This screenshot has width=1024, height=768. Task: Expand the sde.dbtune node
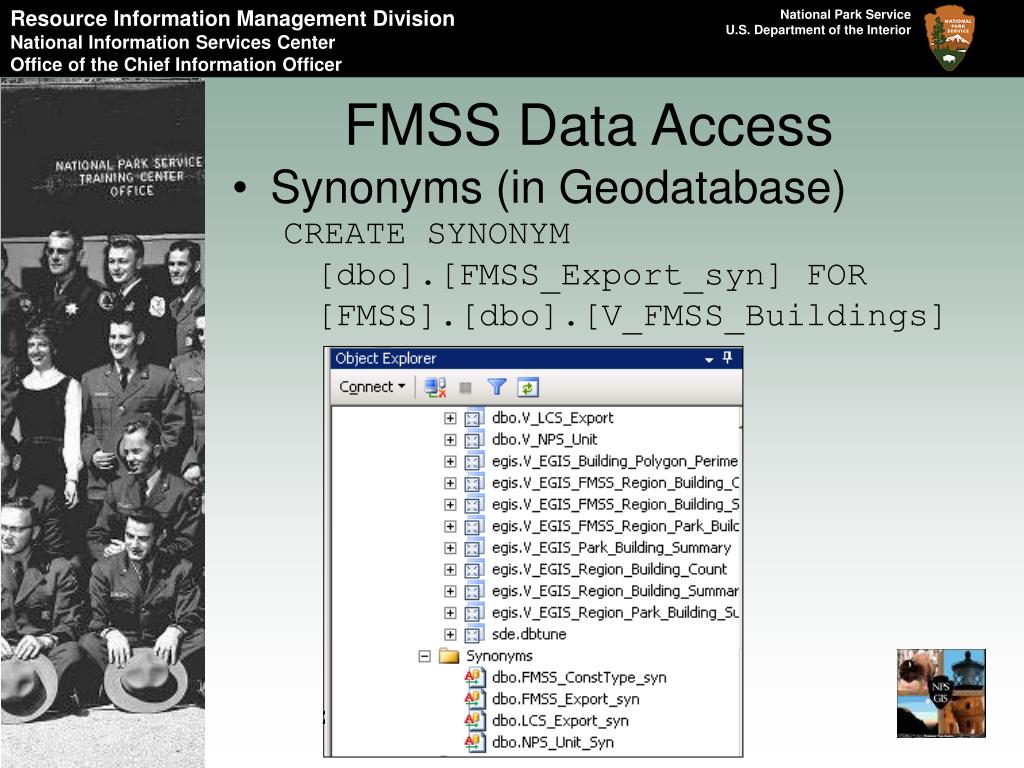450,634
